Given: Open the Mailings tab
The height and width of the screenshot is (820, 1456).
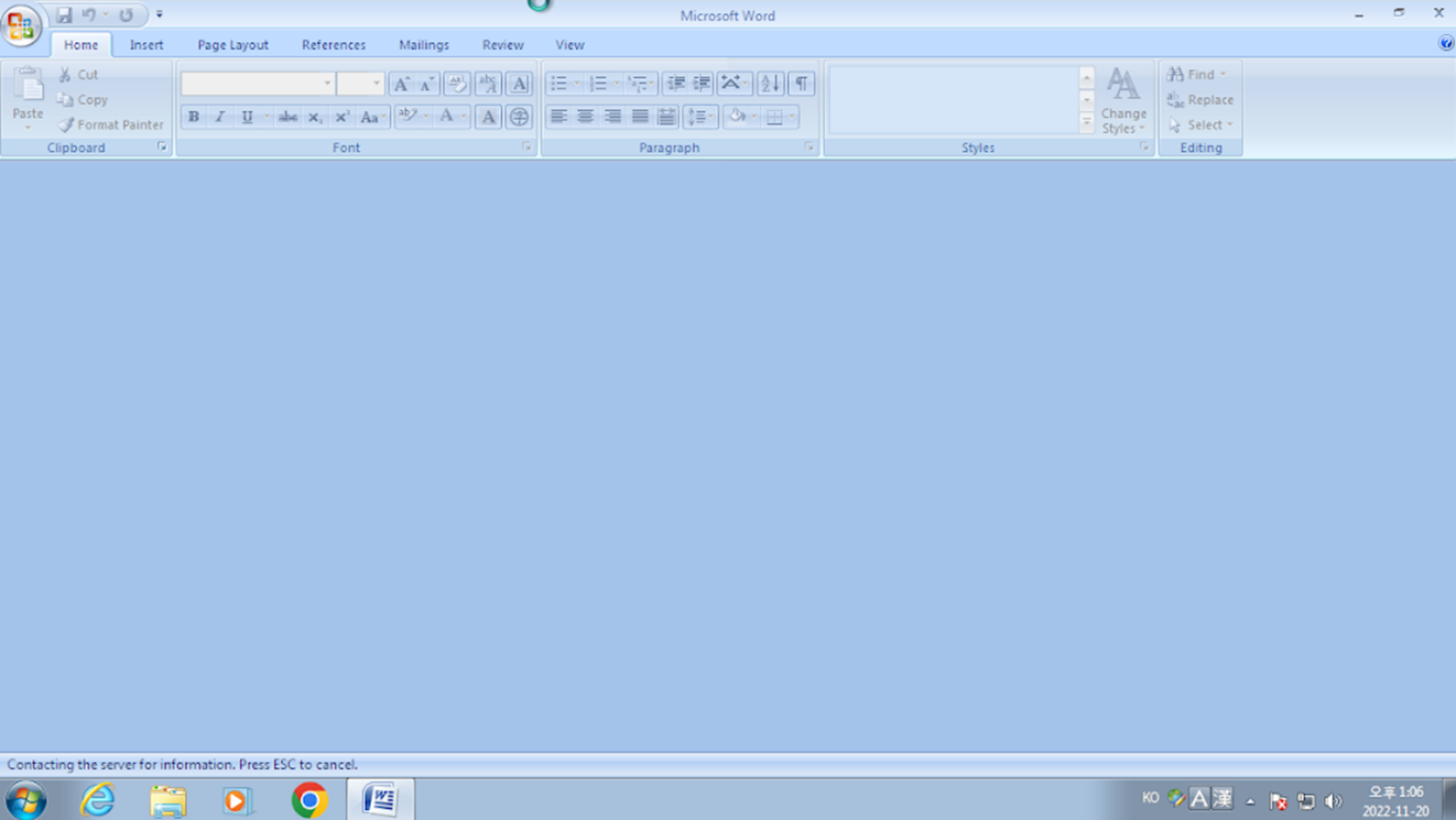Looking at the screenshot, I should [x=424, y=44].
